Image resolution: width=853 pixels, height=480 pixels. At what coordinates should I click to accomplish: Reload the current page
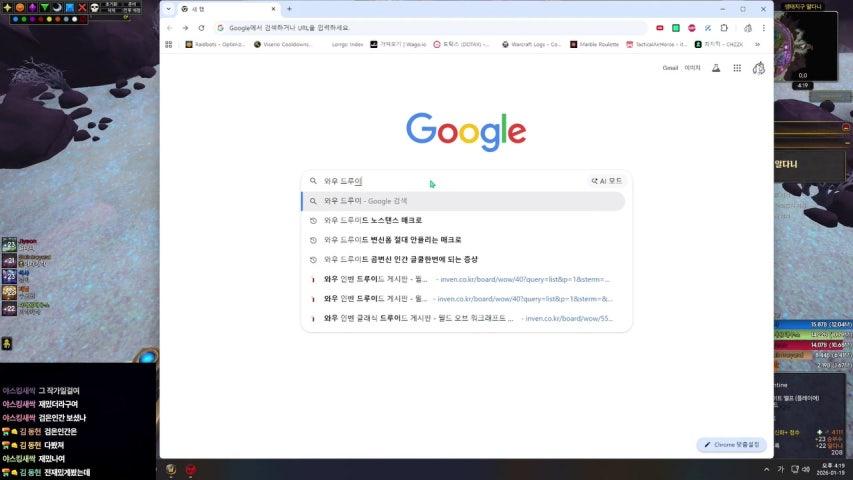click(x=201, y=28)
